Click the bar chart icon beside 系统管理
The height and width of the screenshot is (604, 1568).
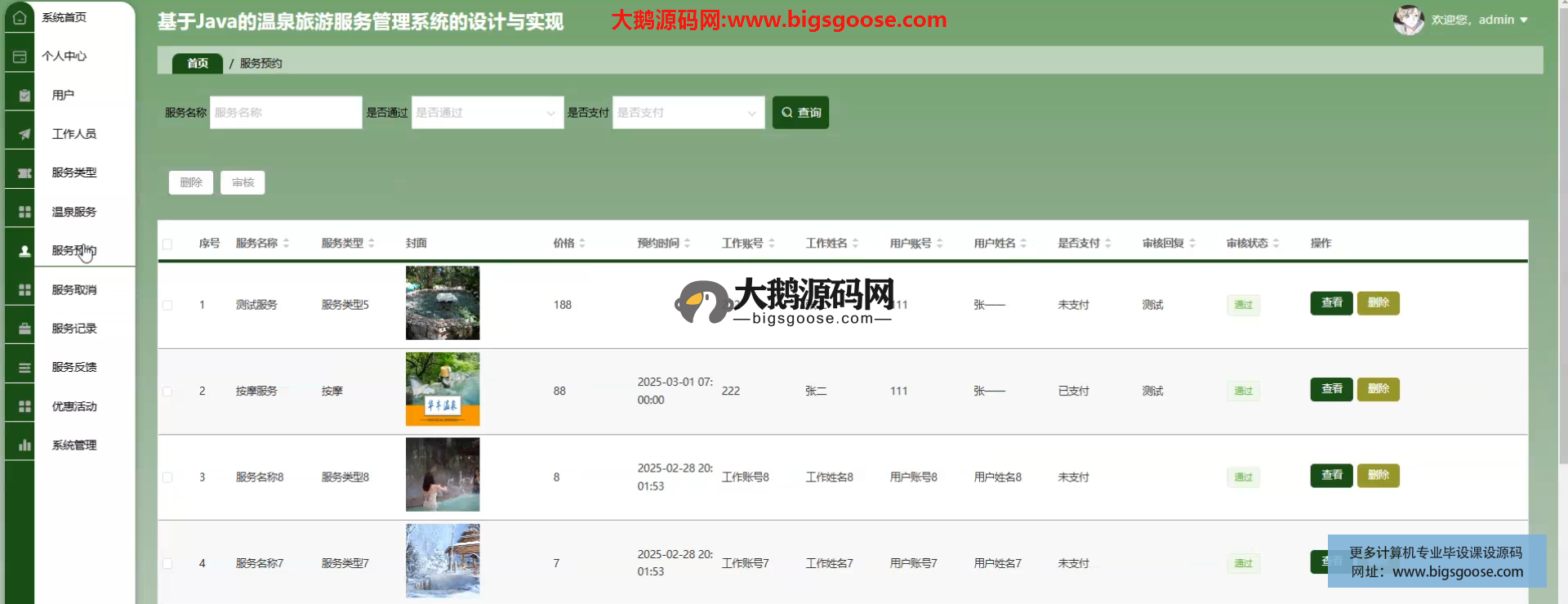pos(24,445)
